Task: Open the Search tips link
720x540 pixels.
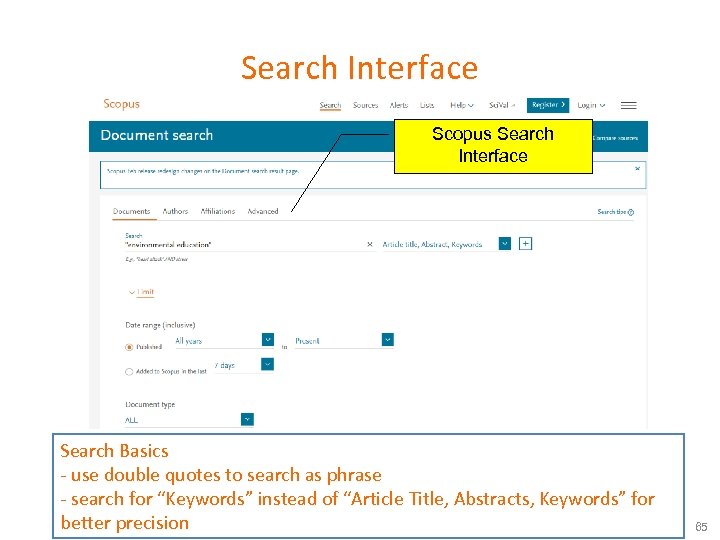Action: (x=615, y=212)
